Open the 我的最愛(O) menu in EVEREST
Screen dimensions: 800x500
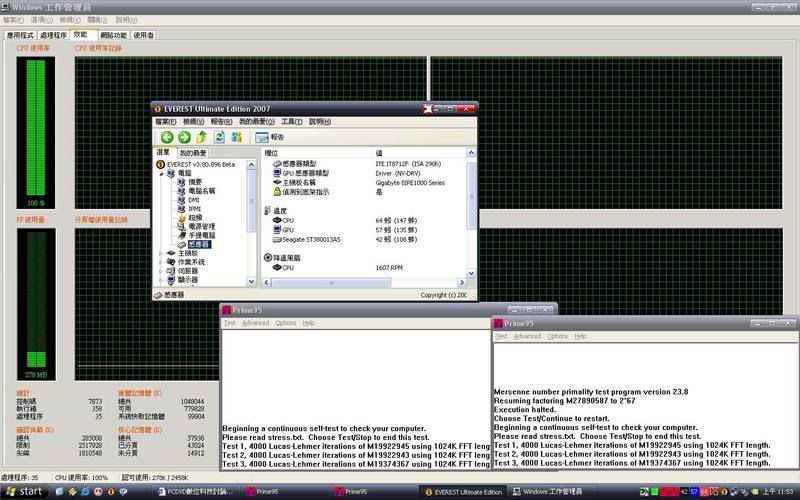[x=257, y=121]
